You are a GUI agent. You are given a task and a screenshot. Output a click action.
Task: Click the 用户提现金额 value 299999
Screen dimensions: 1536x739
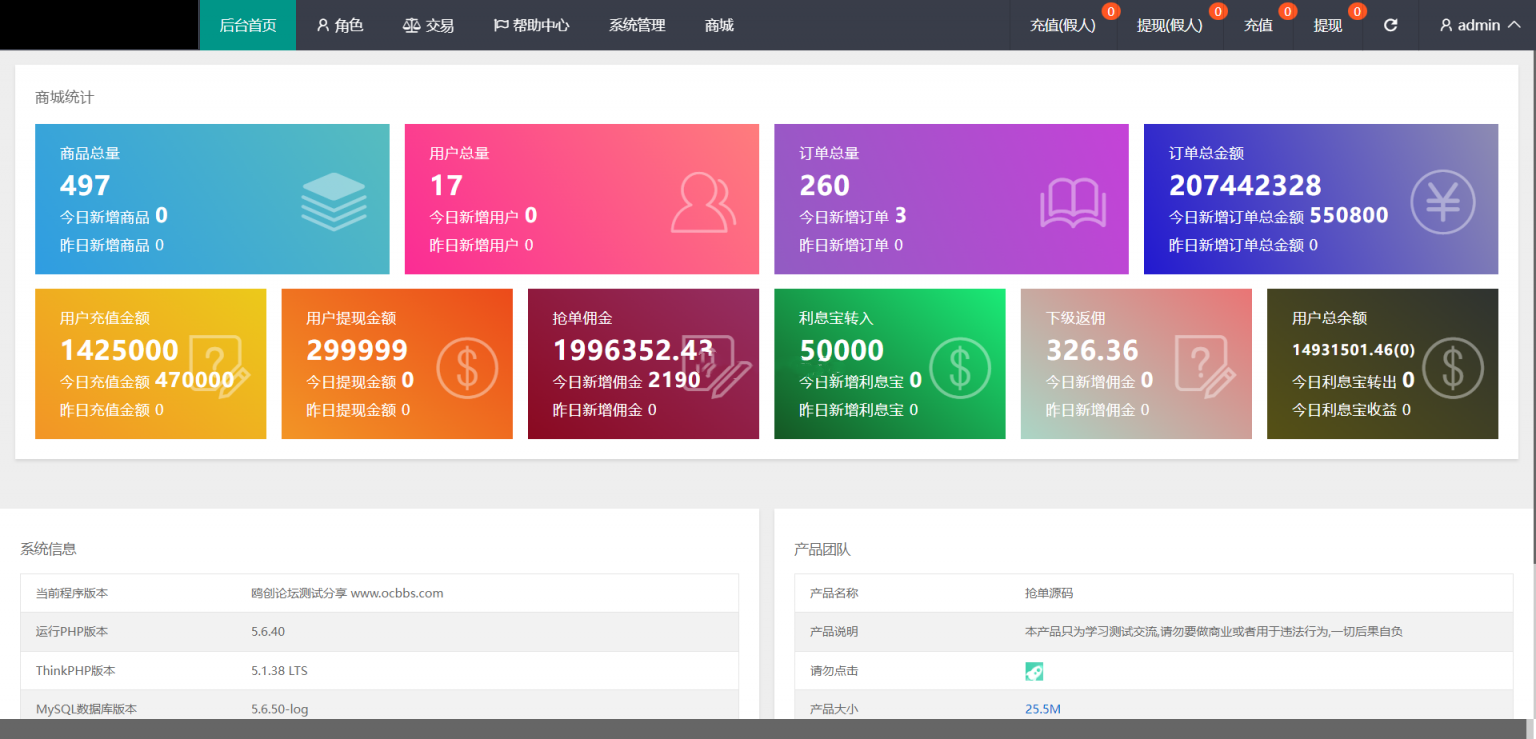[x=357, y=350]
